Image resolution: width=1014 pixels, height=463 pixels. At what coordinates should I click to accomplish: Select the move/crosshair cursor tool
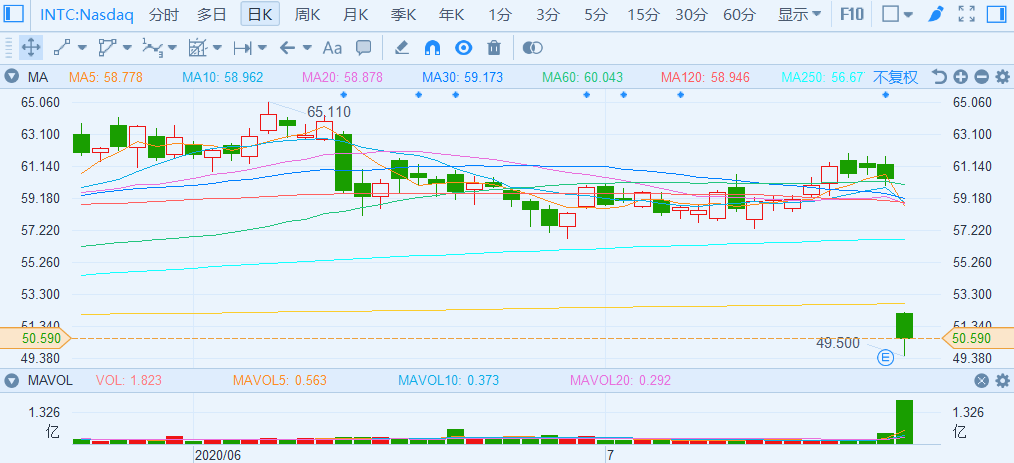click(30, 47)
